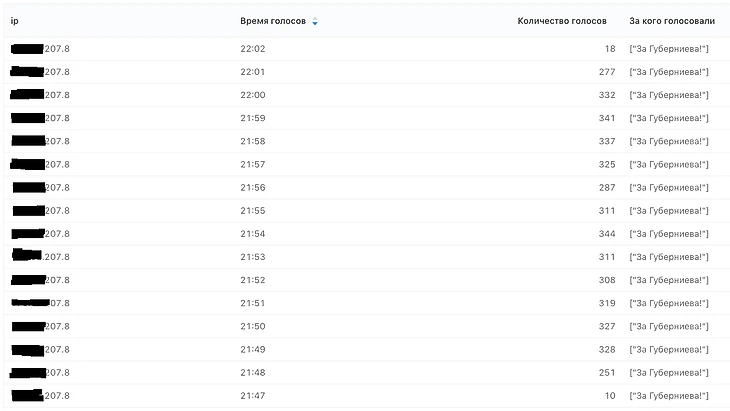The width and height of the screenshot is (730, 411).
Task: Click the За кого голосовали column header
Action: (x=672, y=21)
